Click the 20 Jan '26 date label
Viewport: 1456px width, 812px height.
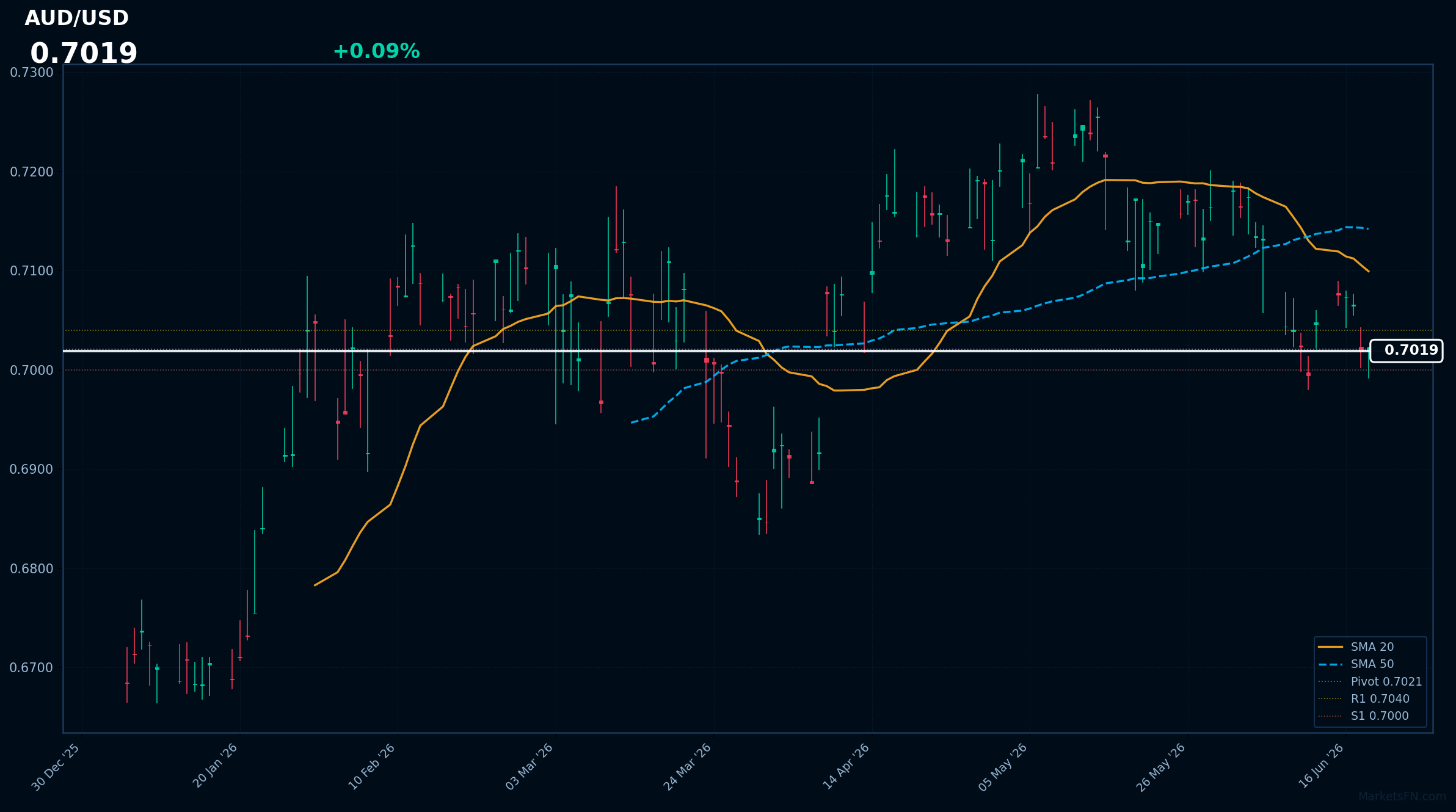pyautogui.click(x=215, y=766)
